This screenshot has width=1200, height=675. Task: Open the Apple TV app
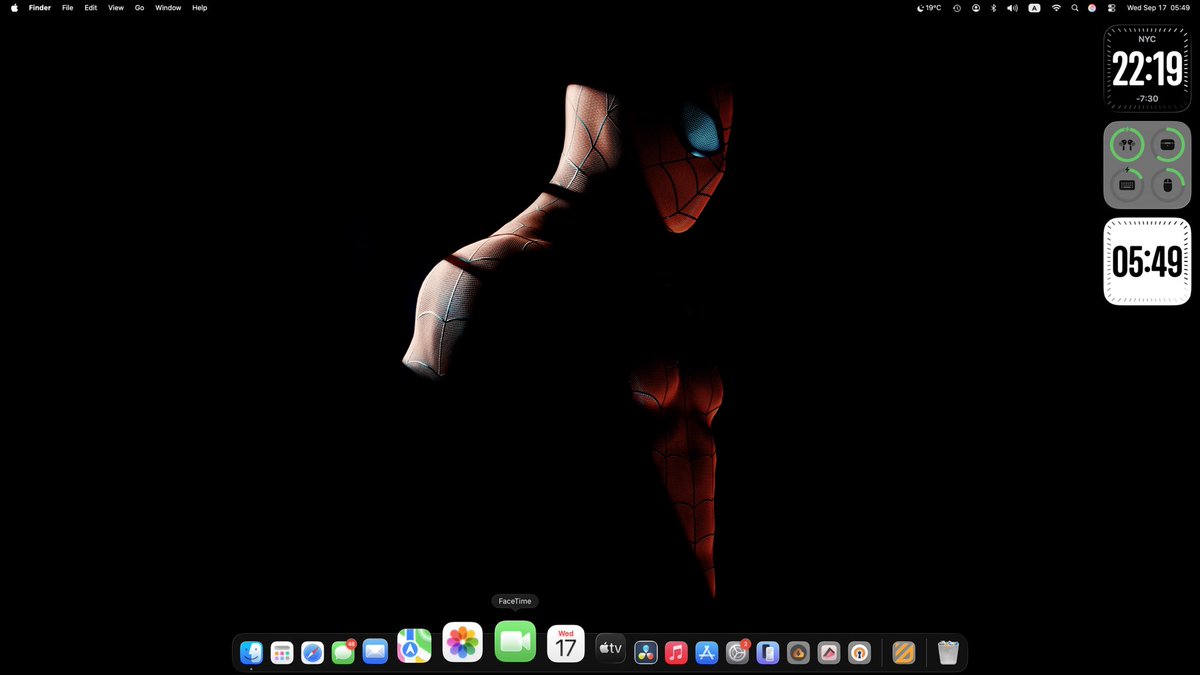tap(610, 649)
